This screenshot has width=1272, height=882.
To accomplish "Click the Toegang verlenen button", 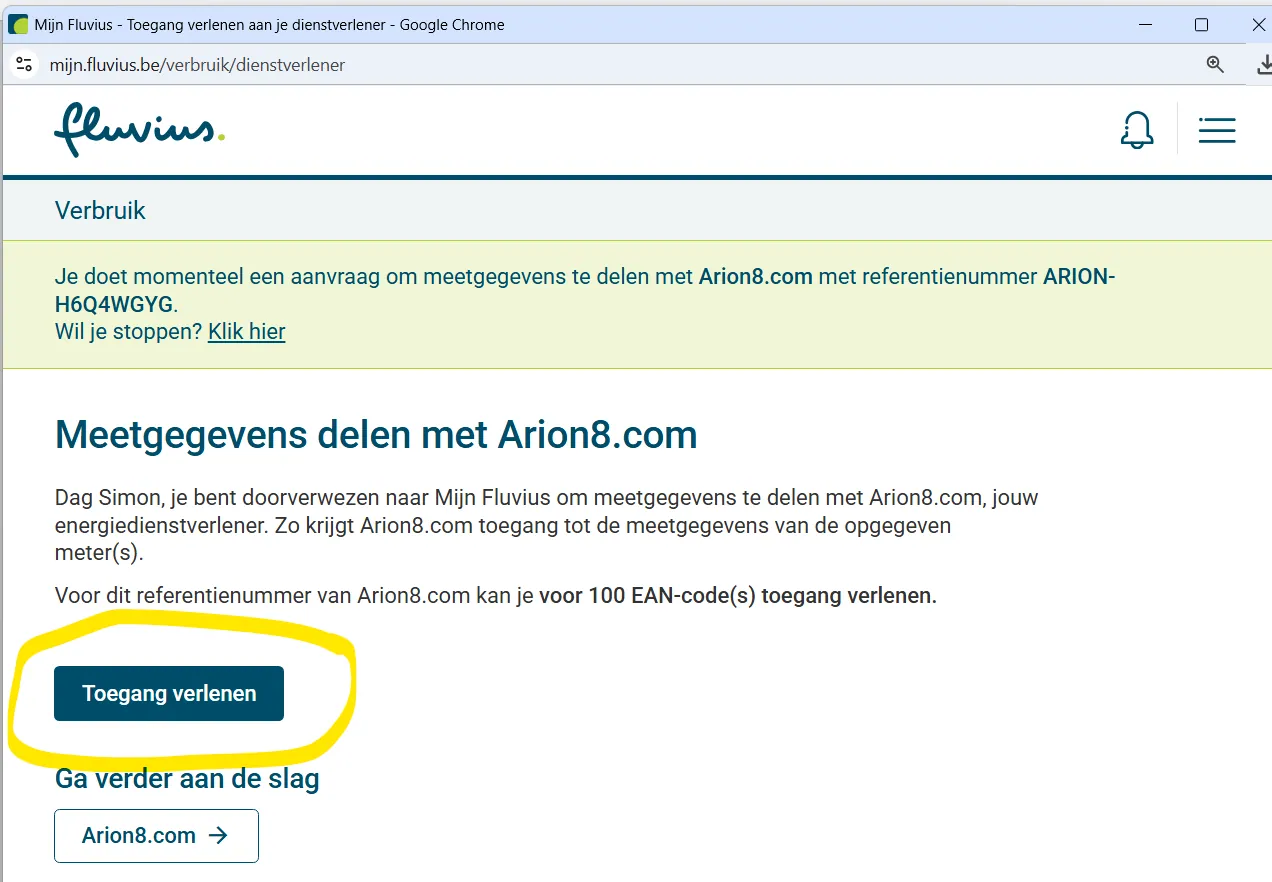I will pos(169,693).
